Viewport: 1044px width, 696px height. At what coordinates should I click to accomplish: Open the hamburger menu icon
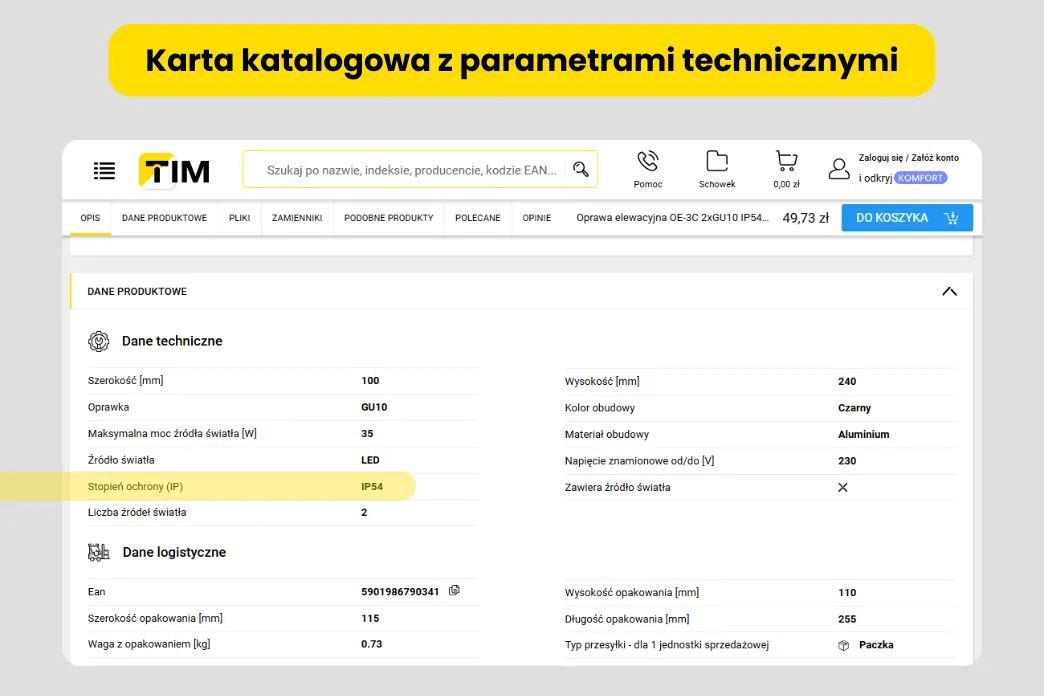(104, 170)
